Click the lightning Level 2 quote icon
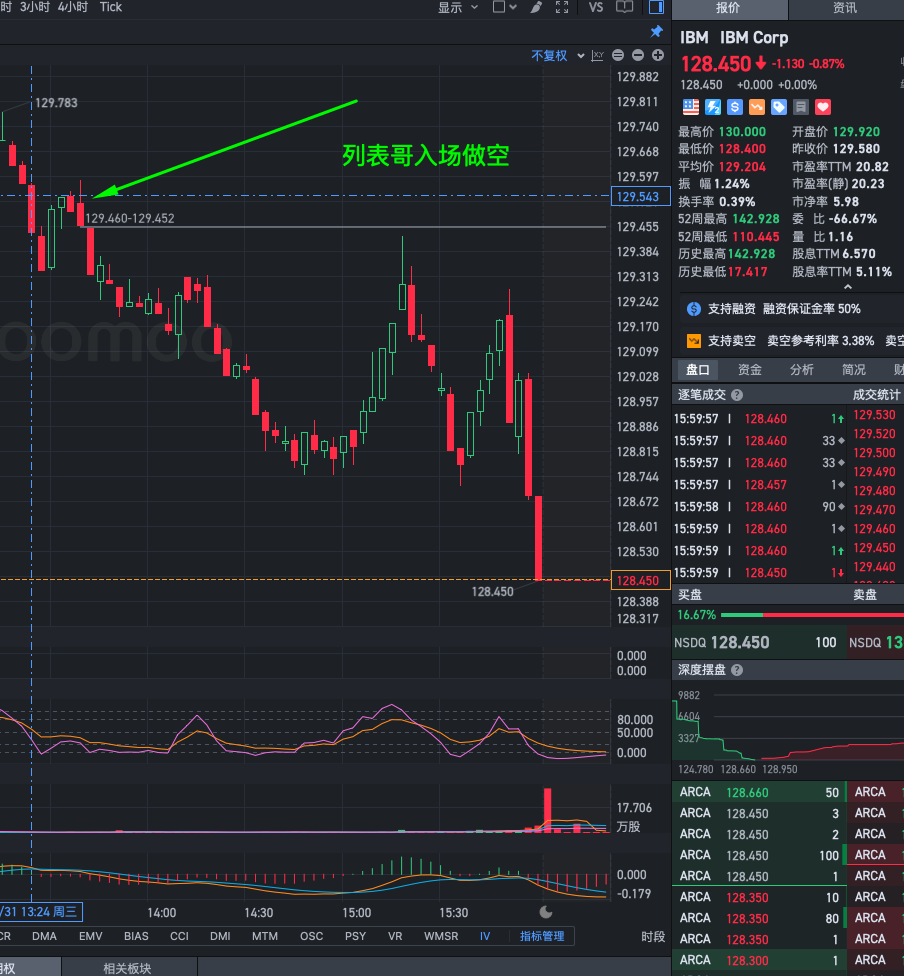This screenshot has height=976, width=904. [x=713, y=107]
